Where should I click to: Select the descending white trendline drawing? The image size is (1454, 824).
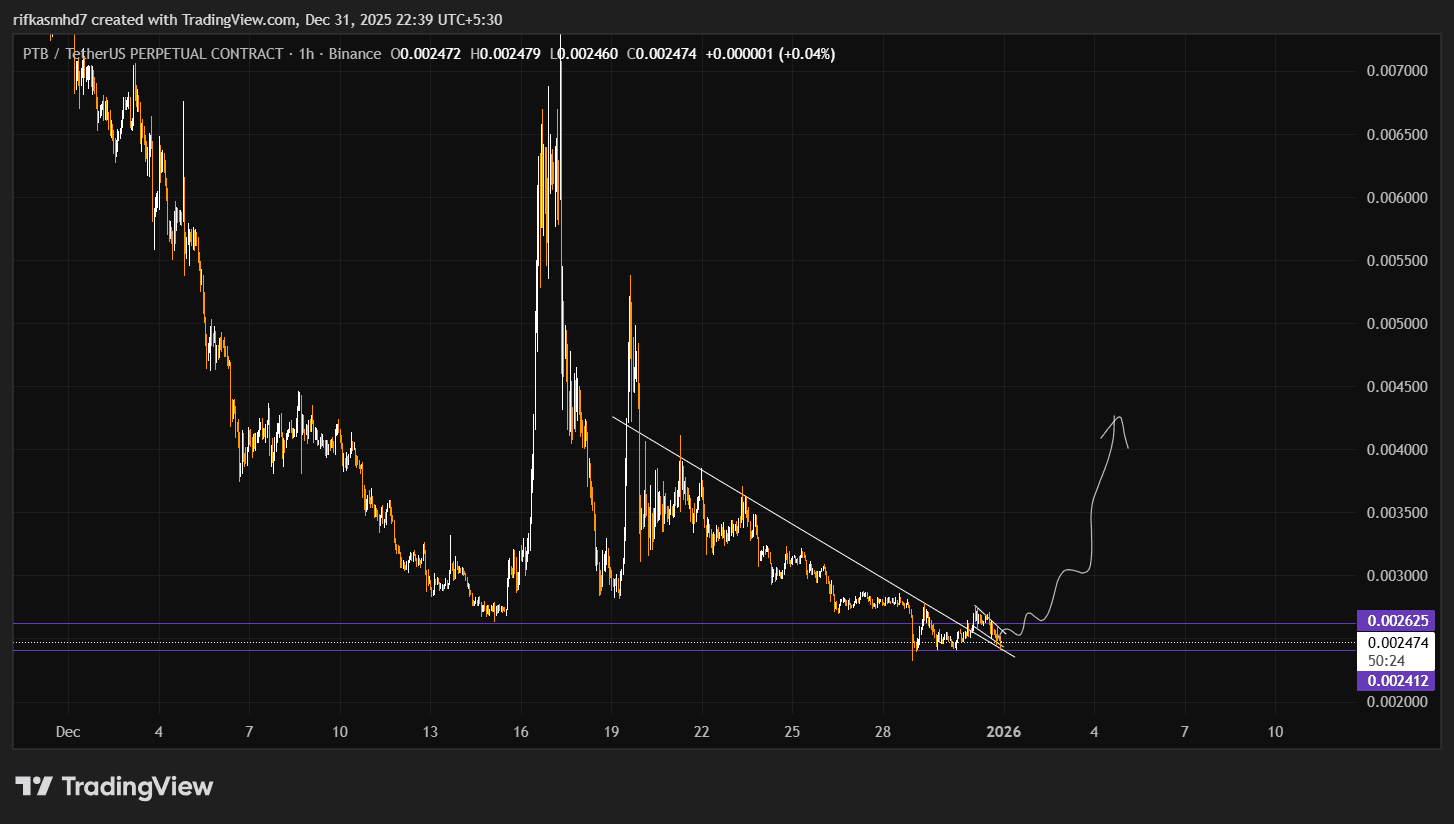point(813,537)
